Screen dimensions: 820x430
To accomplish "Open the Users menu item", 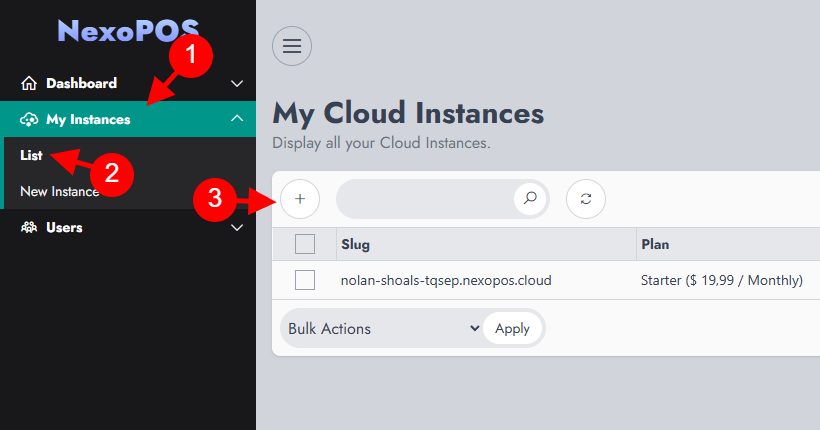I will (x=128, y=228).
